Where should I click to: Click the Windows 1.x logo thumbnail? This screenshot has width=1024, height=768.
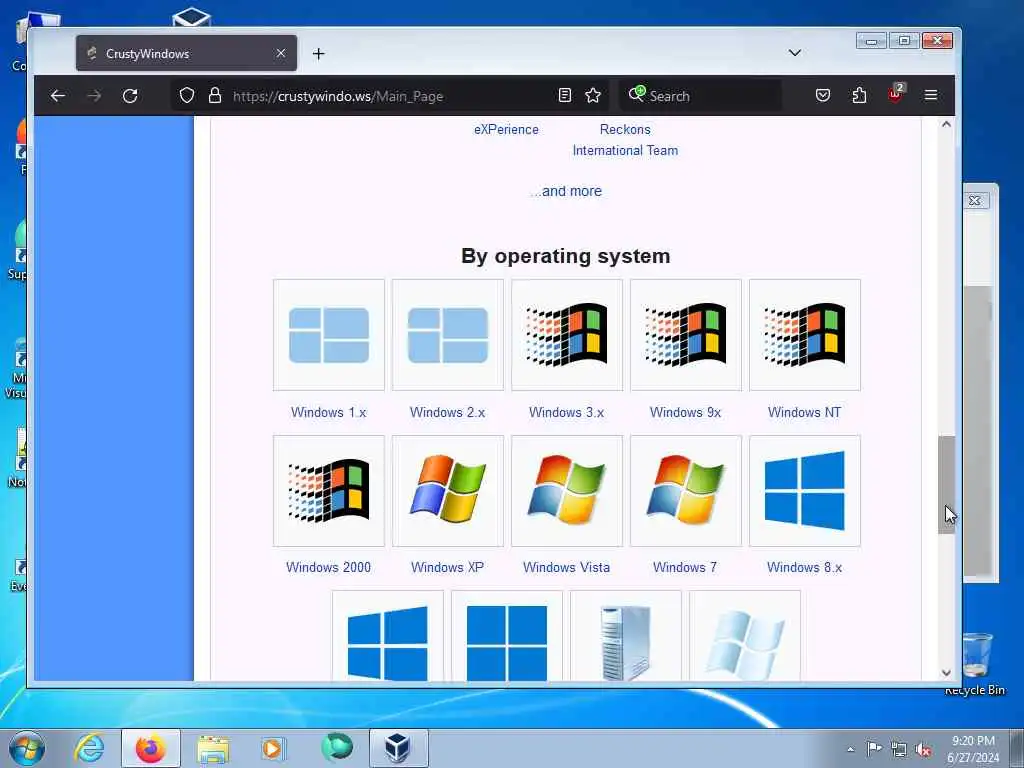point(328,335)
